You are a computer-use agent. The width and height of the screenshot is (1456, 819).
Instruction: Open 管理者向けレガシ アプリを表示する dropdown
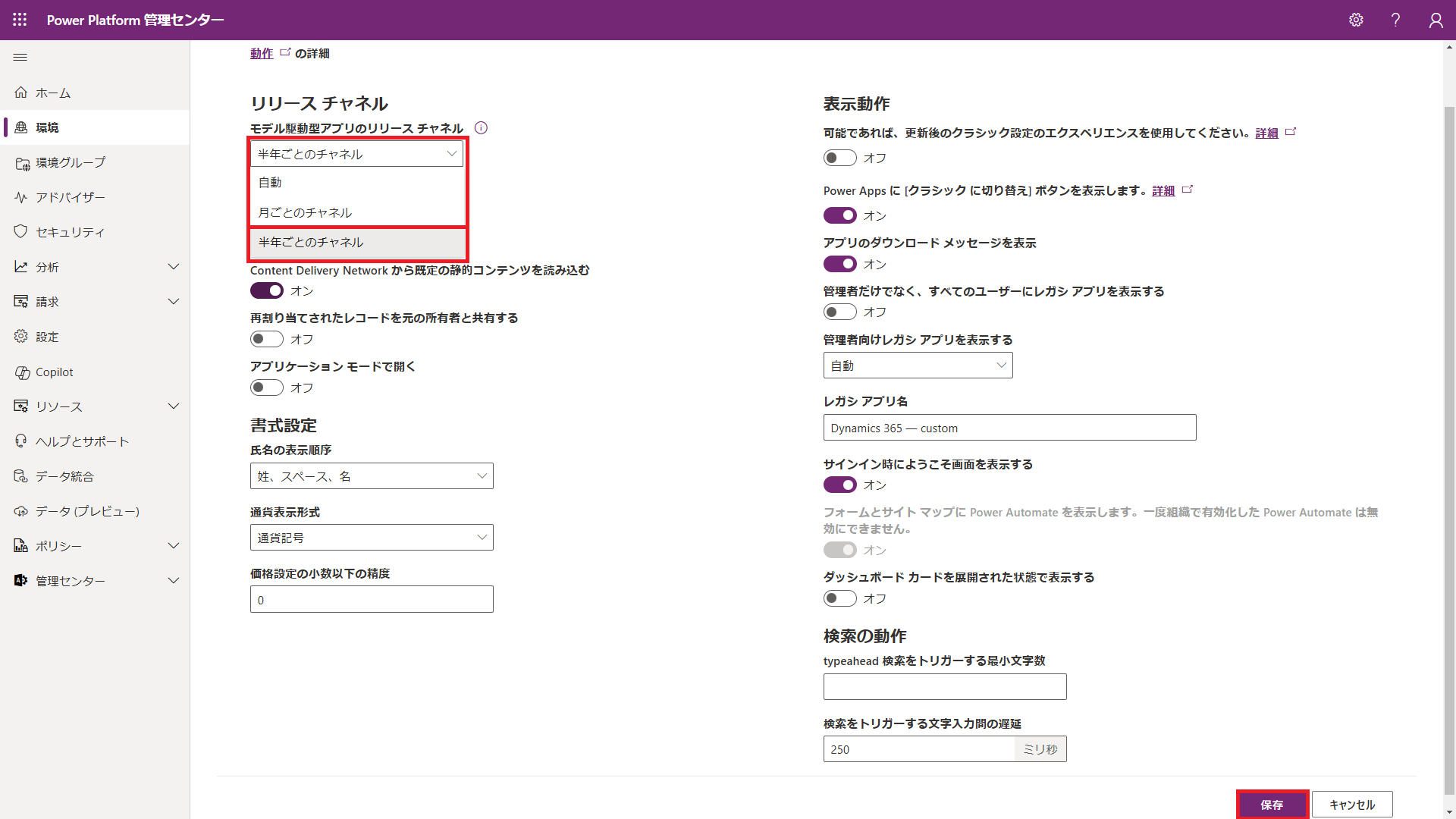[918, 366]
